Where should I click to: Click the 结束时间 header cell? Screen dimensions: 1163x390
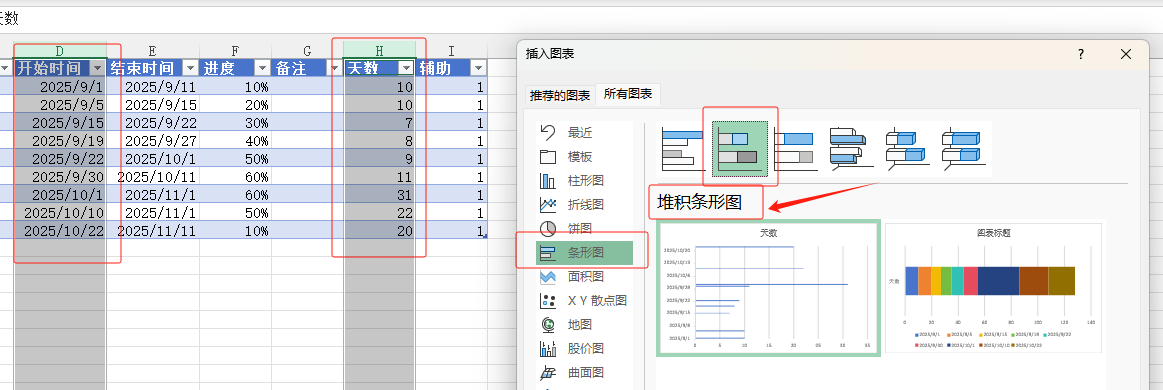click(x=153, y=68)
